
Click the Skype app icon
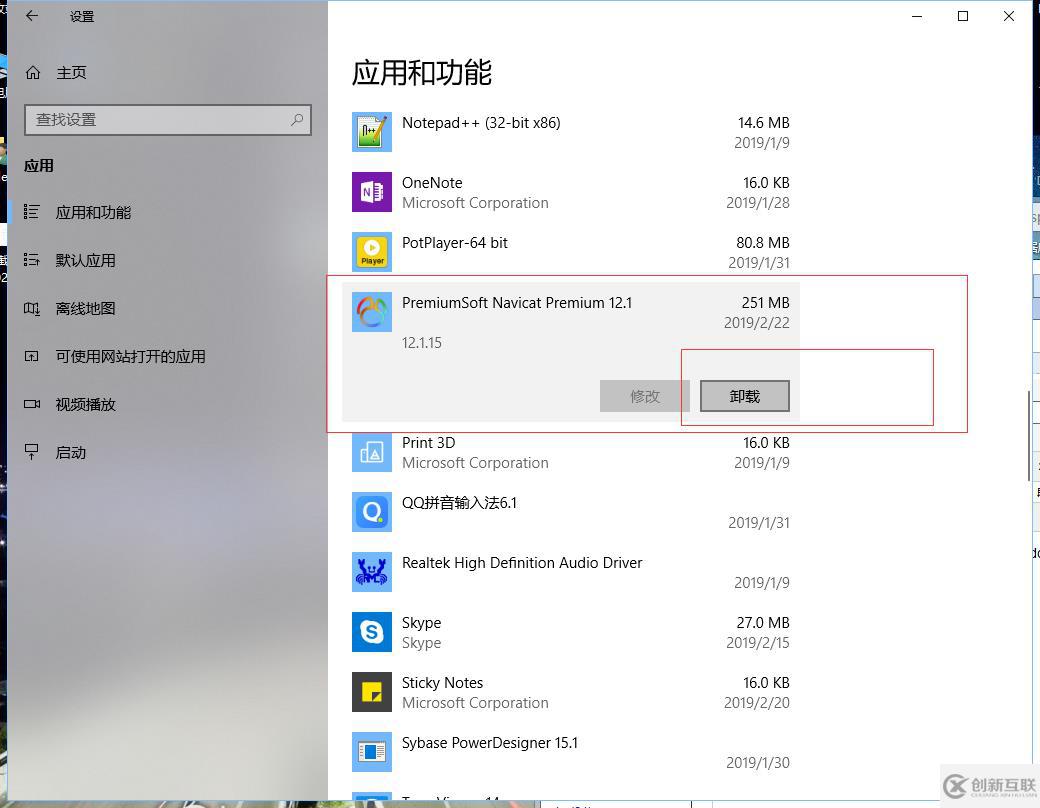click(x=371, y=632)
